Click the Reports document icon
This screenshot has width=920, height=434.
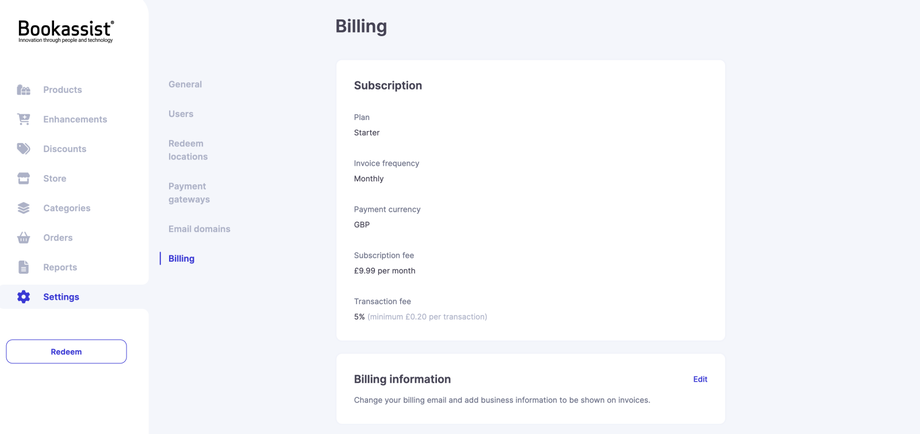24,267
